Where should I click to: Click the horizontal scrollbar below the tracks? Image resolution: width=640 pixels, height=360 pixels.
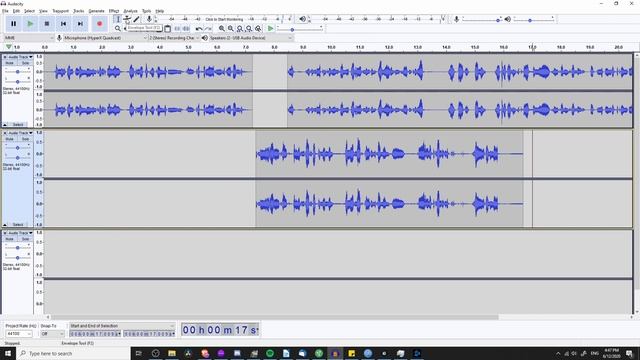[x=274, y=317]
